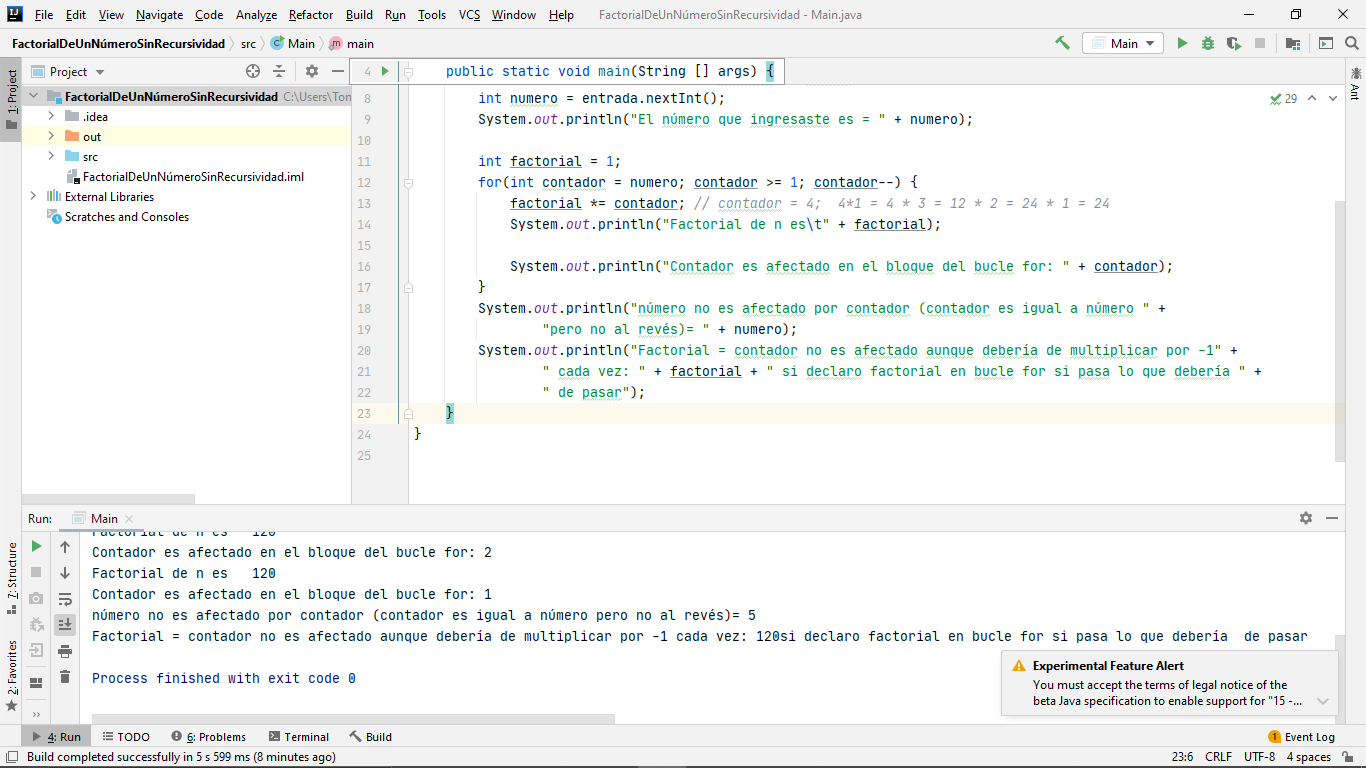Open the Build tool window
1366x768 pixels.
[371, 737]
